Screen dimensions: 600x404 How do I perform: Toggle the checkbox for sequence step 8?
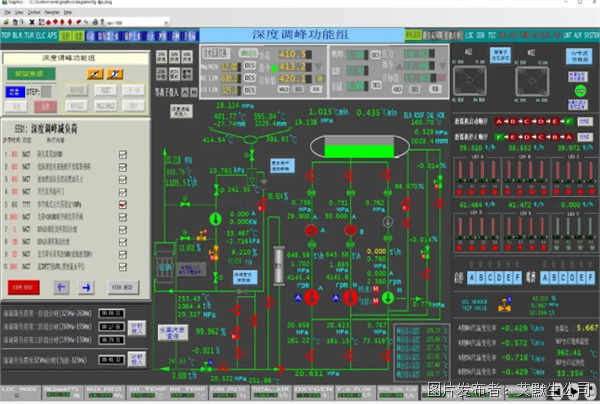tap(123, 242)
